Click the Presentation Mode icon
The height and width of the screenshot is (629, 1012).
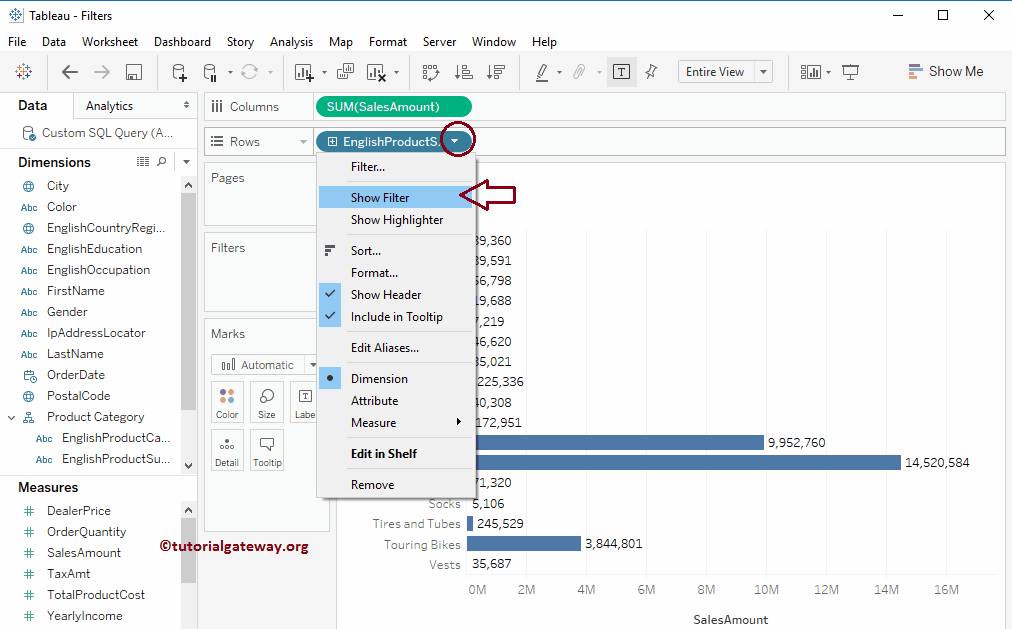pos(851,72)
